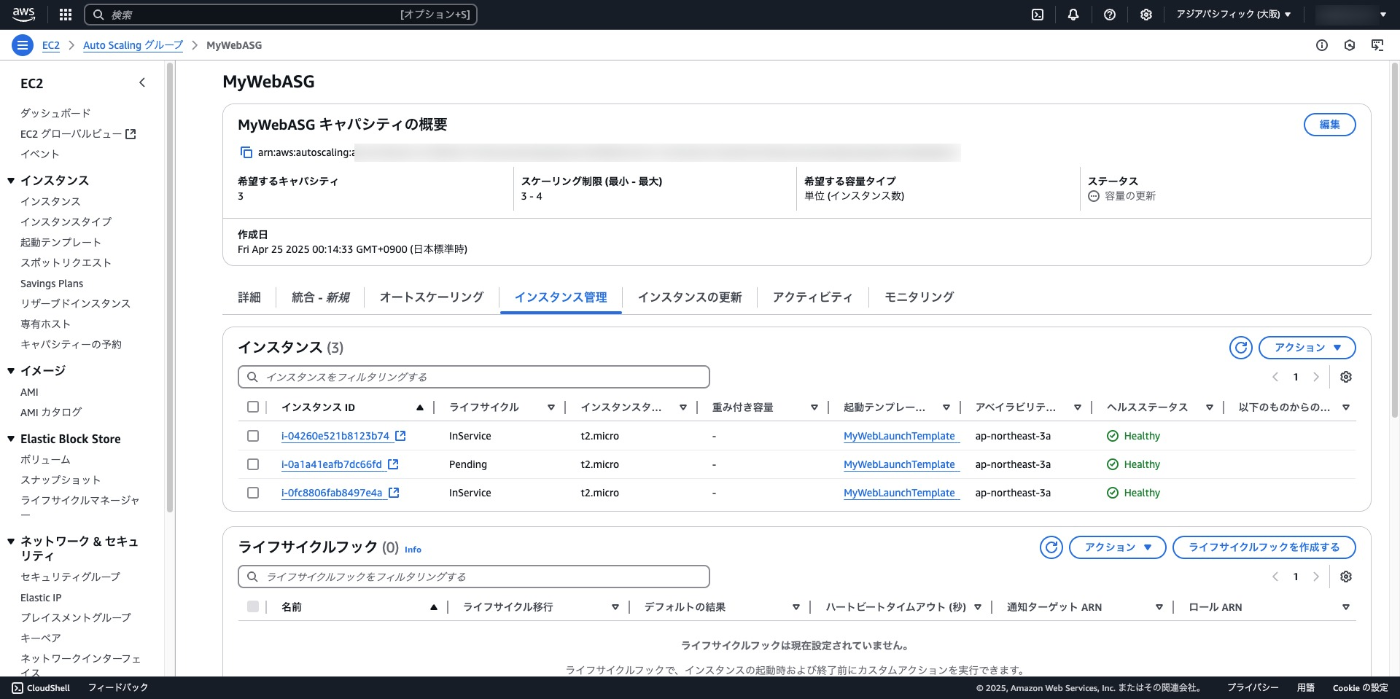Open the lifecycle hooks Info link

tap(413, 549)
